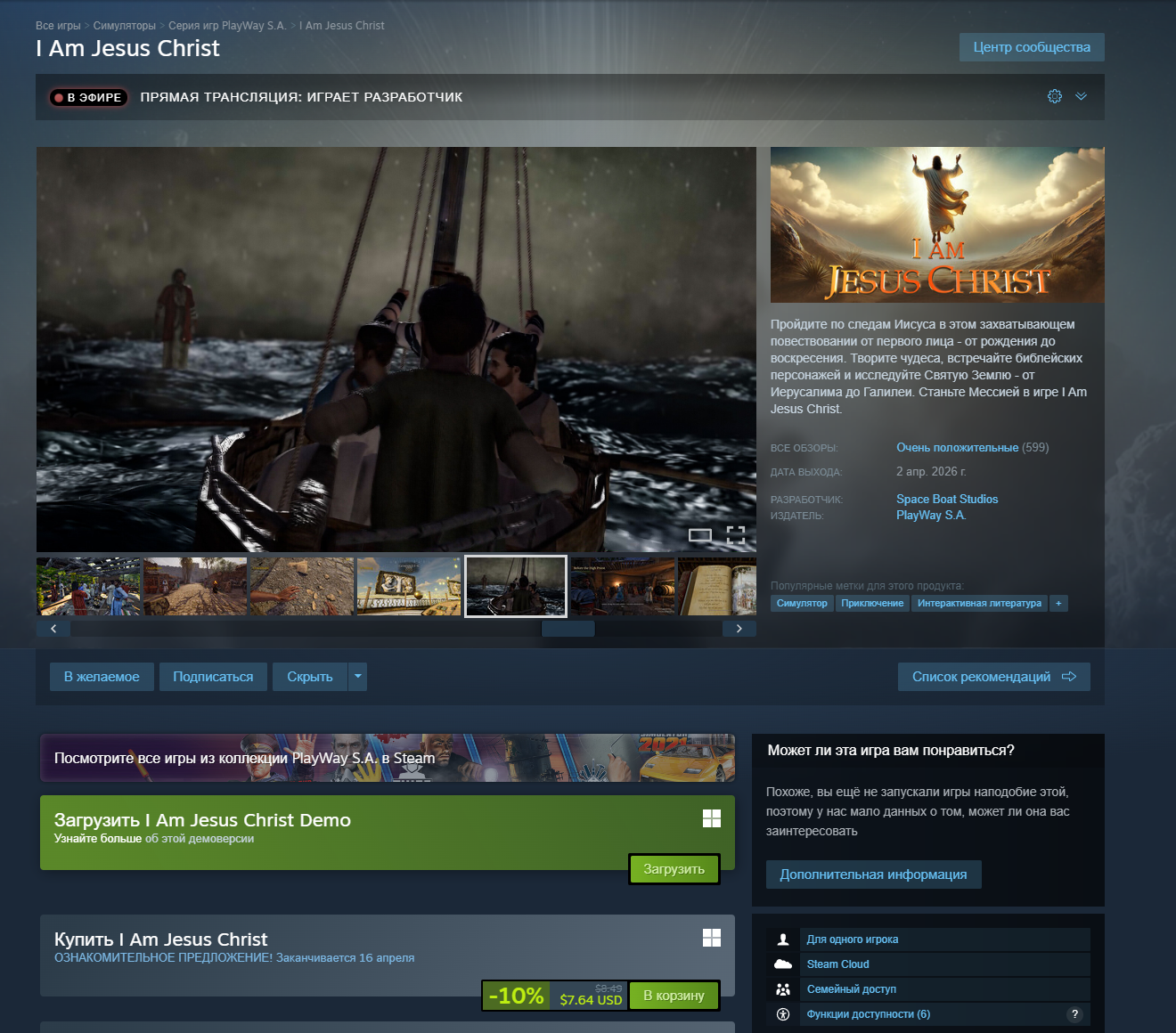Select the boat in storm thumbnail
This screenshot has height=1033, width=1176.
coord(516,587)
